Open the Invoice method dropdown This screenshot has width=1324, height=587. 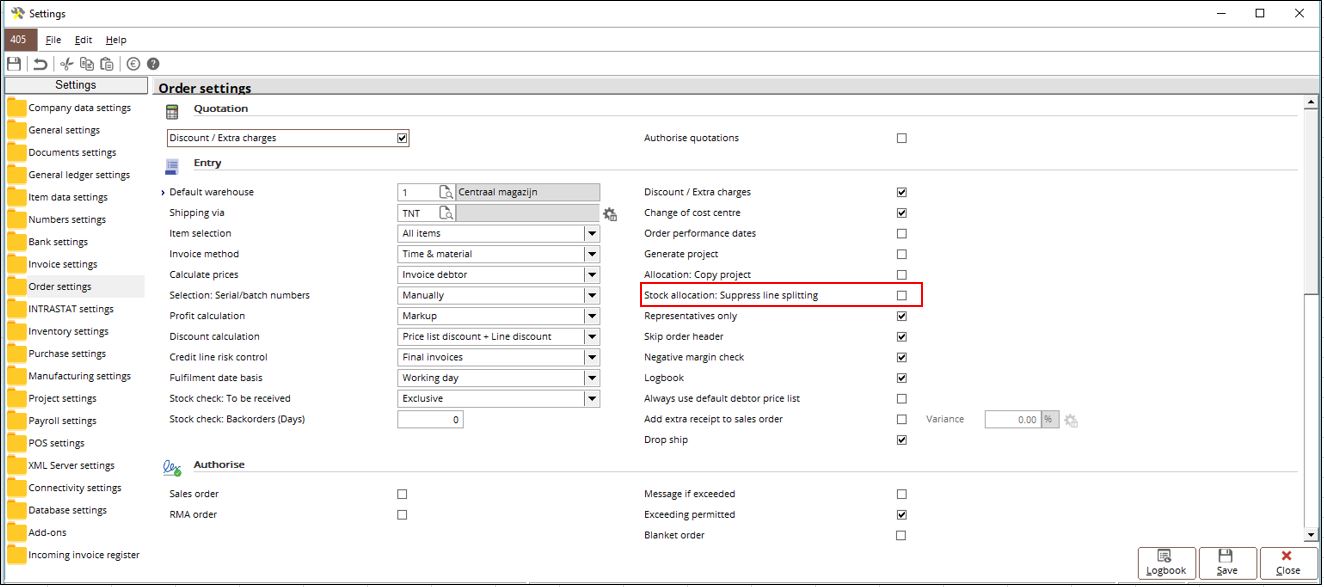pyautogui.click(x=592, y=254)
